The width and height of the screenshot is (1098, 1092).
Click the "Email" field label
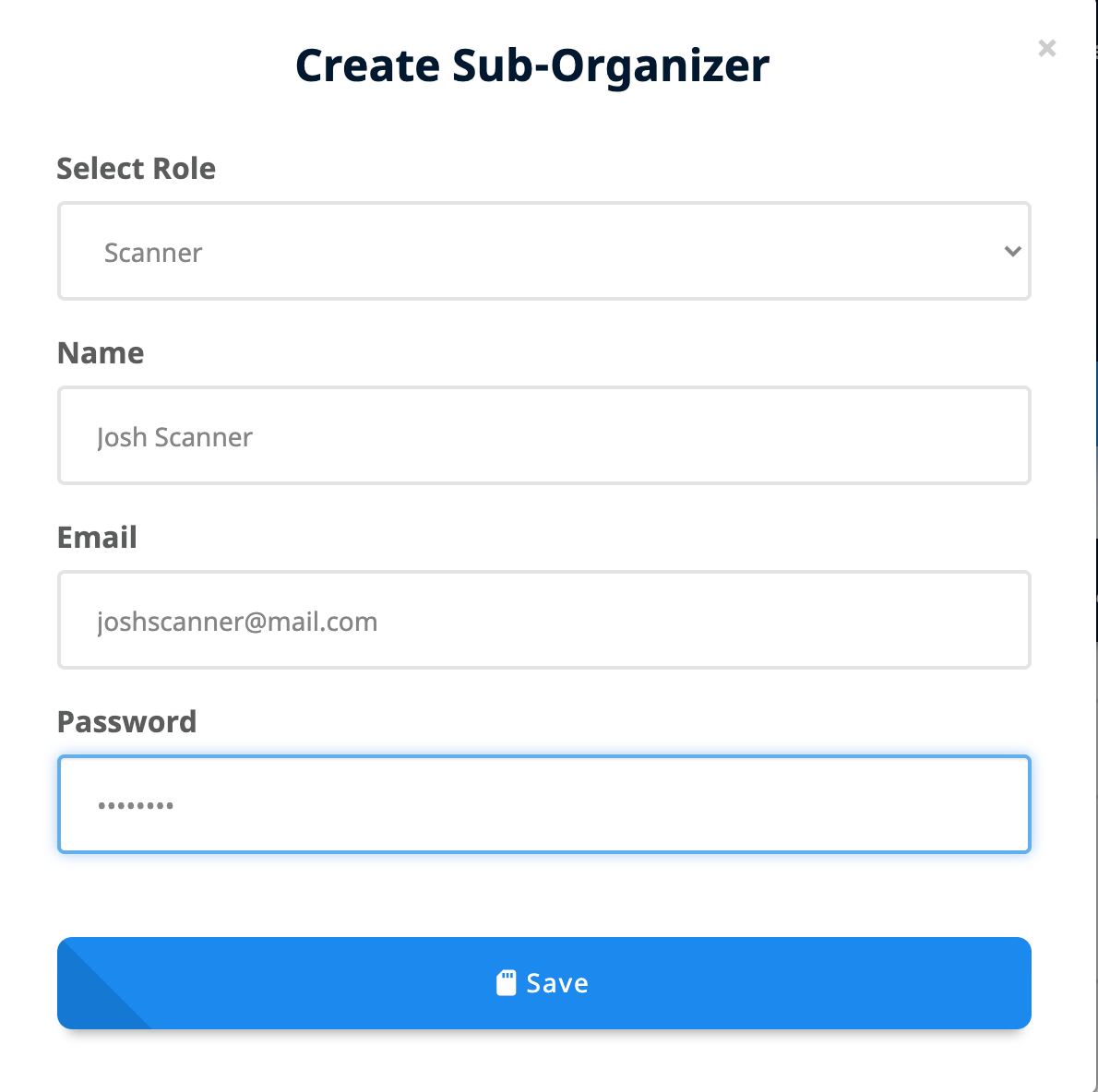pos(97,538)
